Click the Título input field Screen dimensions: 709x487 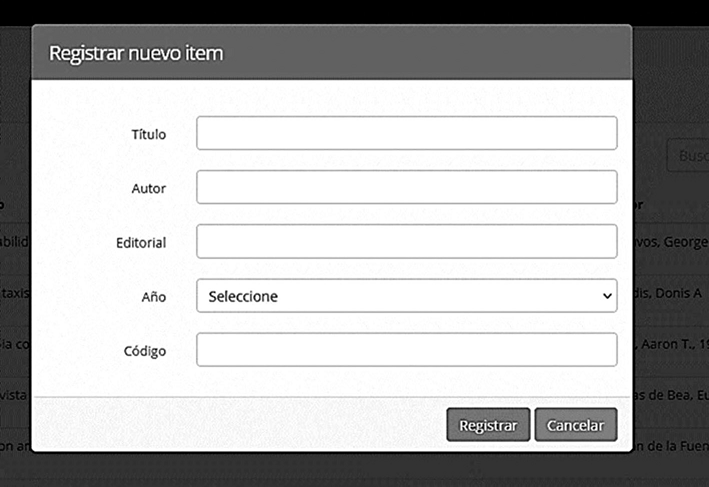pyautogui.click(x=406, y=133)
